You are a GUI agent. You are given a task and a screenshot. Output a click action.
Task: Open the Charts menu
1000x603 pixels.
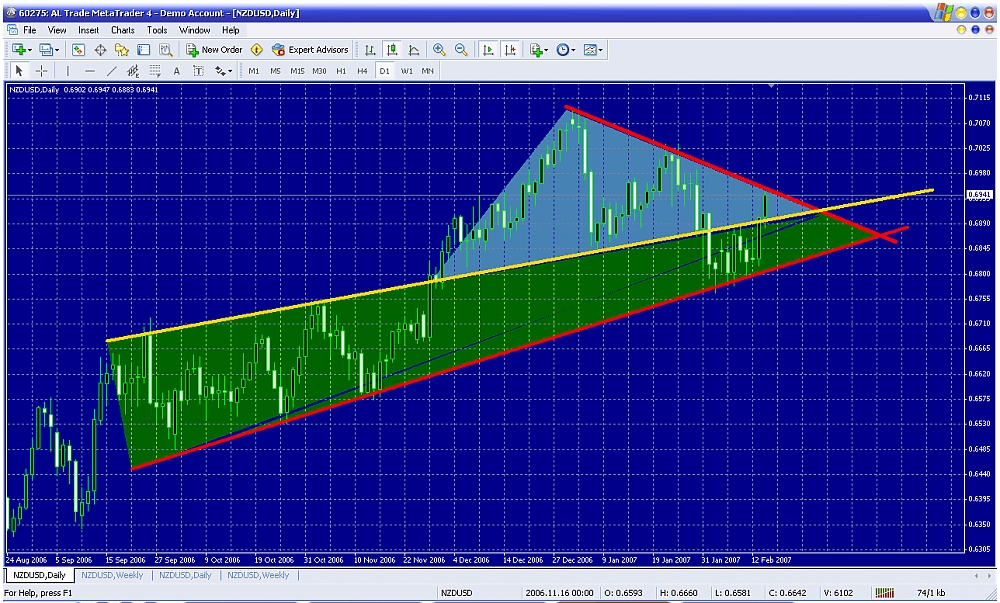coord(123,30)
